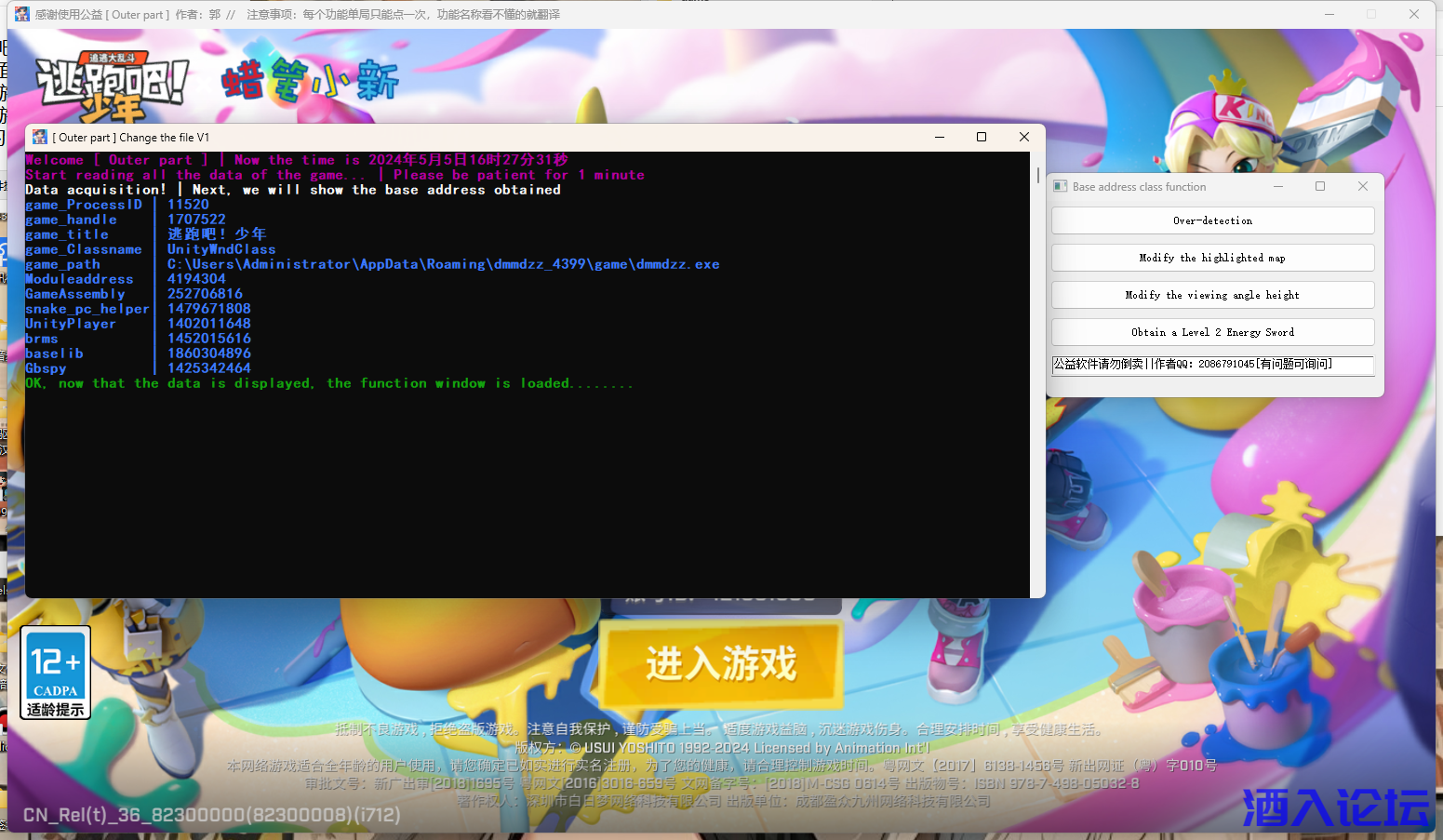Click the 'Data acquisition!' console line
This screenshot has height=840, width=1443.
click(293, 190)
